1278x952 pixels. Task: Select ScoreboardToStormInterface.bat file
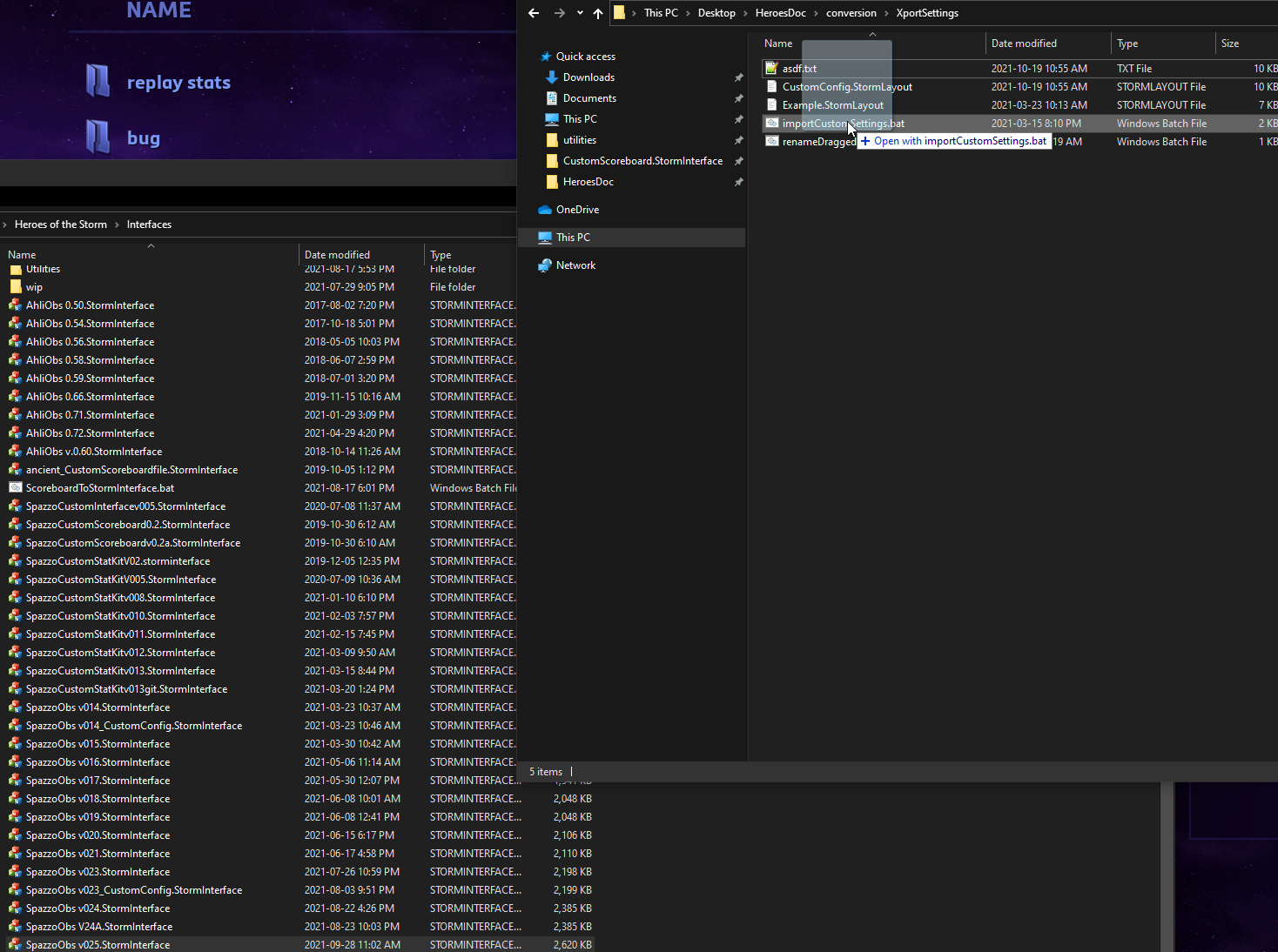[100, 488]
